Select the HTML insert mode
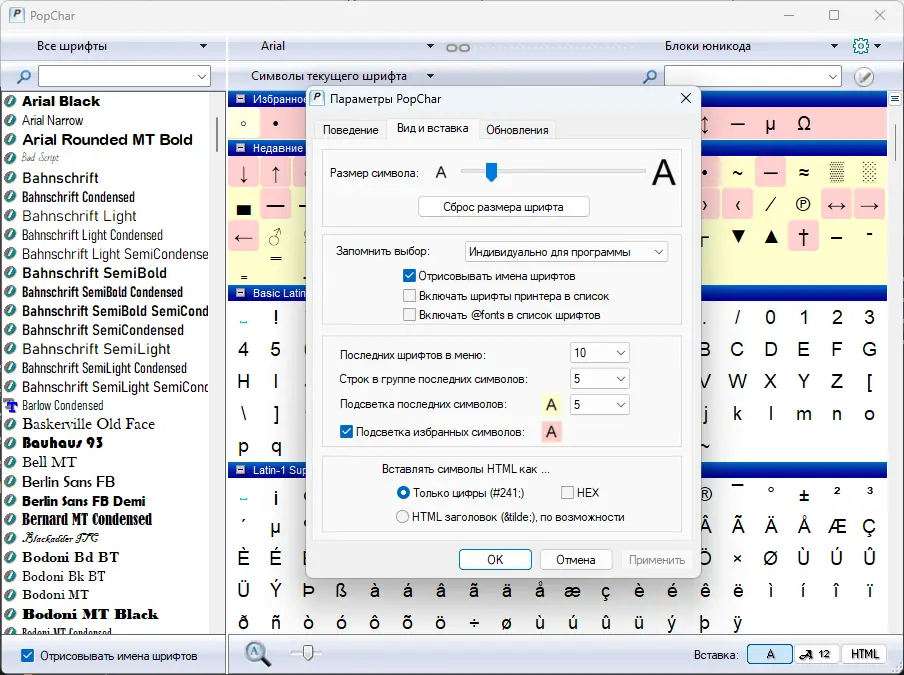Viewport: 904px width, 675px height. 864,654
